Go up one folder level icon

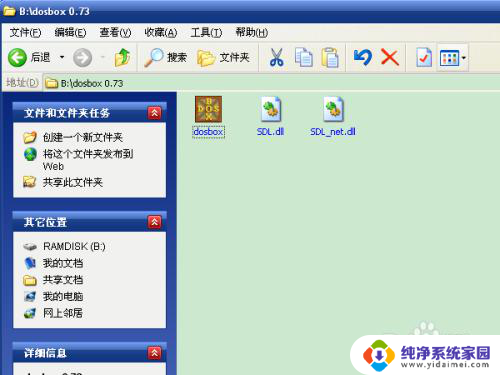tap(122, 57)
